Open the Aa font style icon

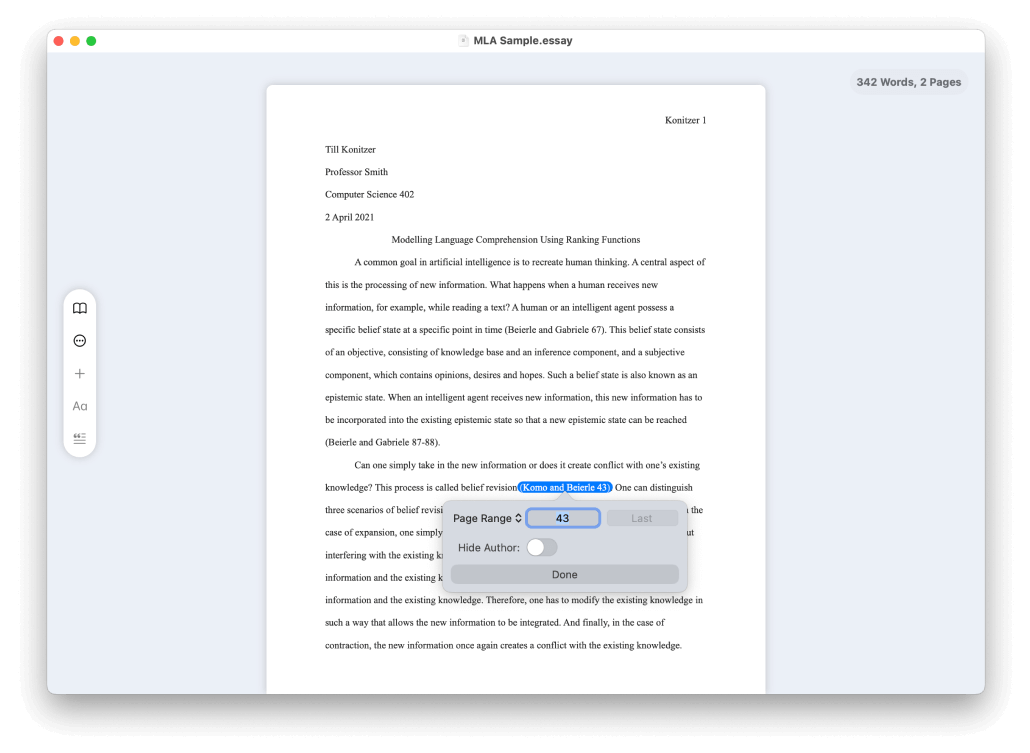pos(79,406)
